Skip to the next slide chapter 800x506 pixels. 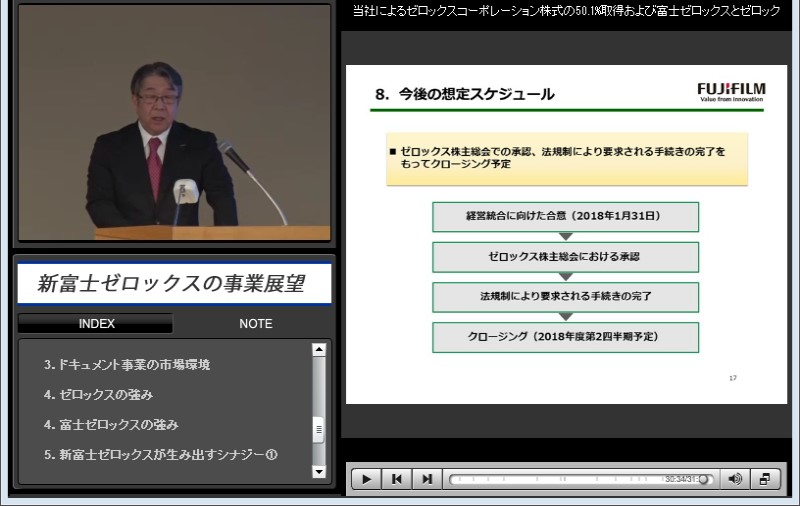tap(427, 479)
